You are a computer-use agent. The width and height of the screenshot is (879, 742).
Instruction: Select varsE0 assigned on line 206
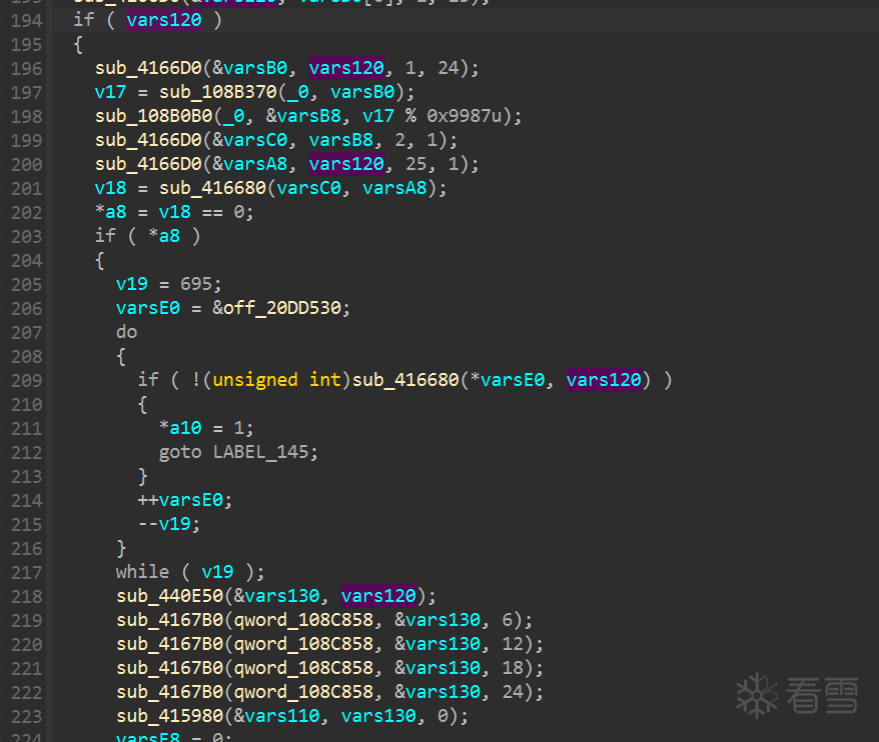[148, 308]
